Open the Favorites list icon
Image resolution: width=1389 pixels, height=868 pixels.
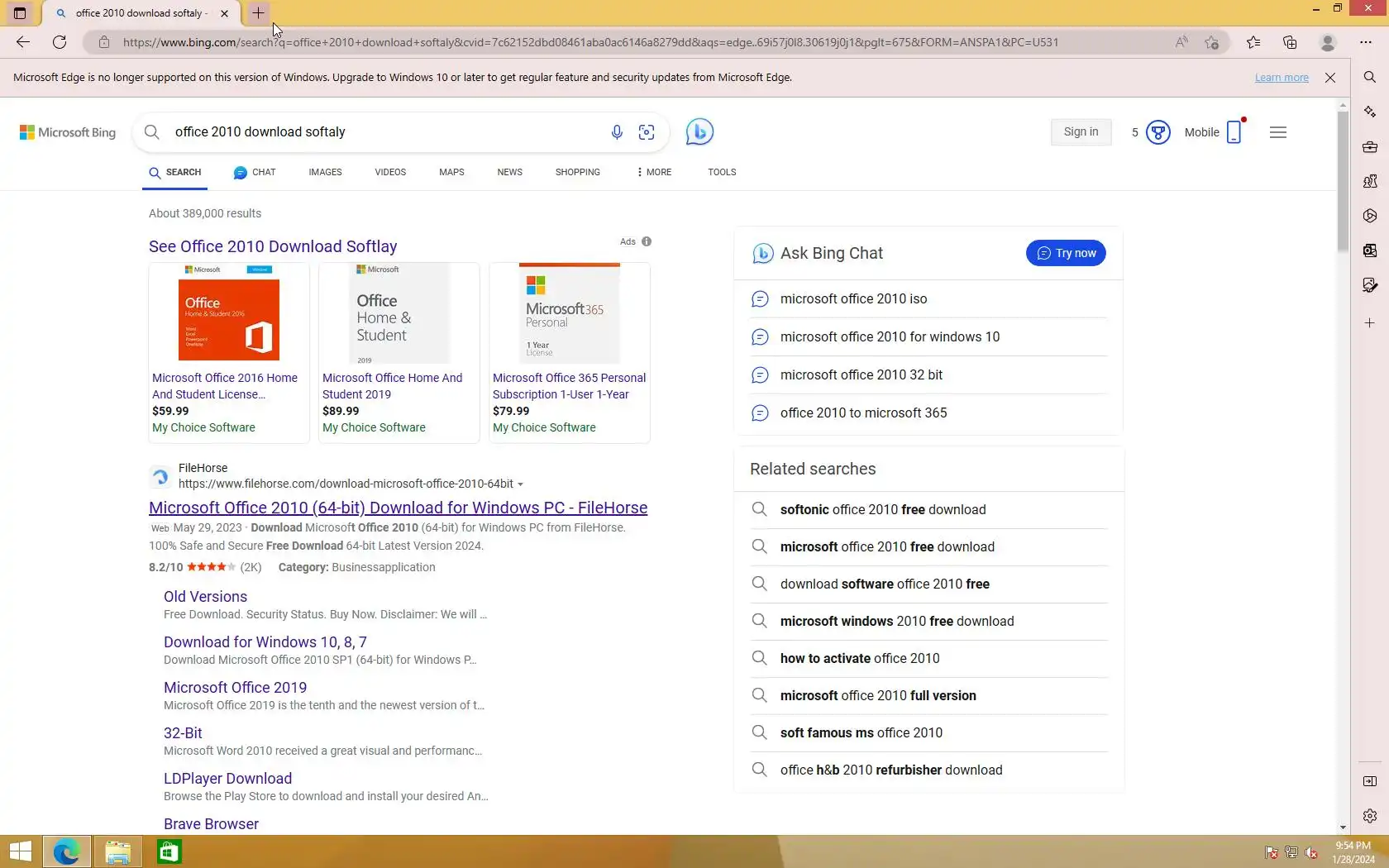click(1253, 42)
